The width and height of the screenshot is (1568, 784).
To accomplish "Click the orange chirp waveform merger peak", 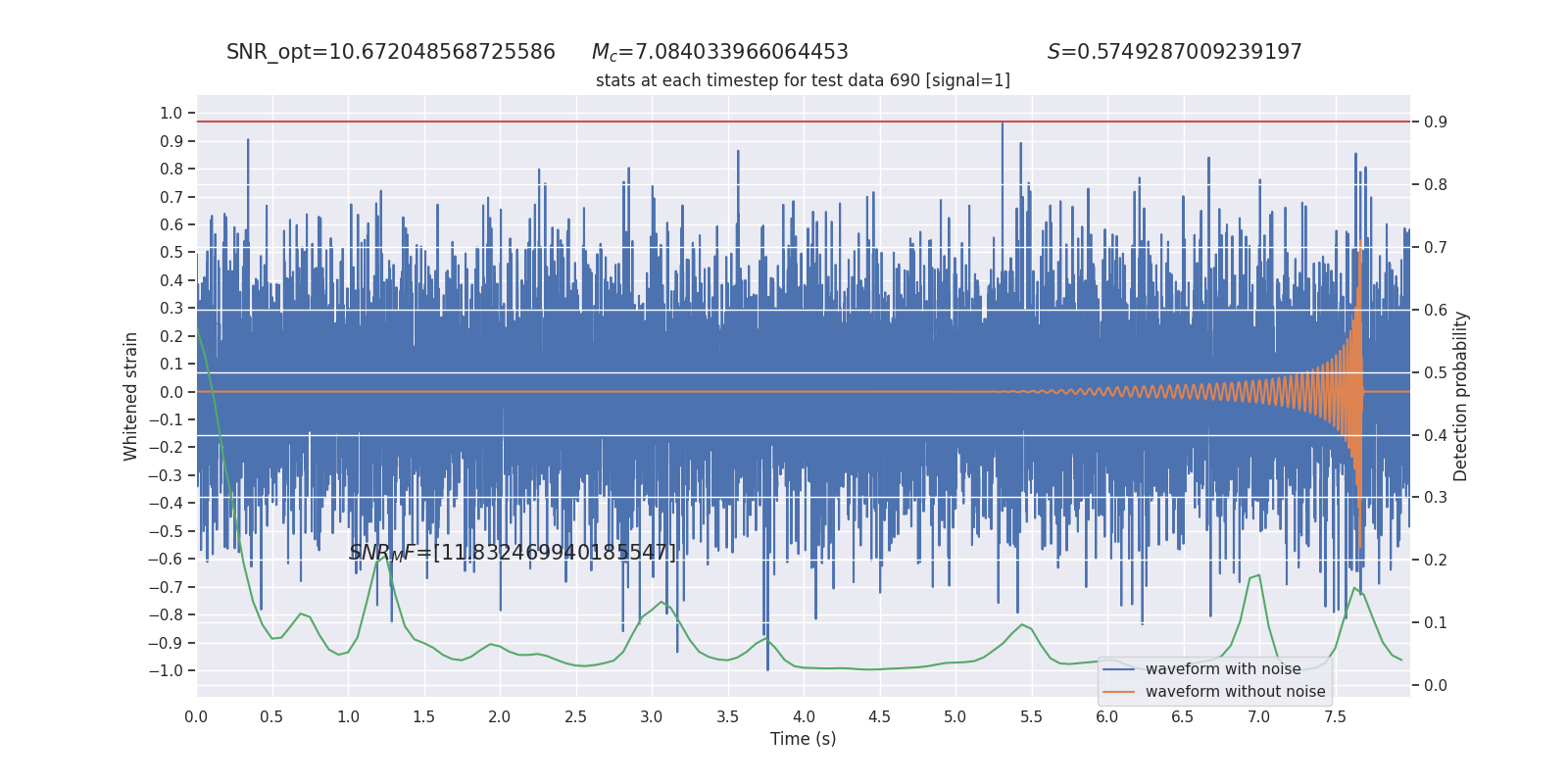I will click(x=1360, y=243).
